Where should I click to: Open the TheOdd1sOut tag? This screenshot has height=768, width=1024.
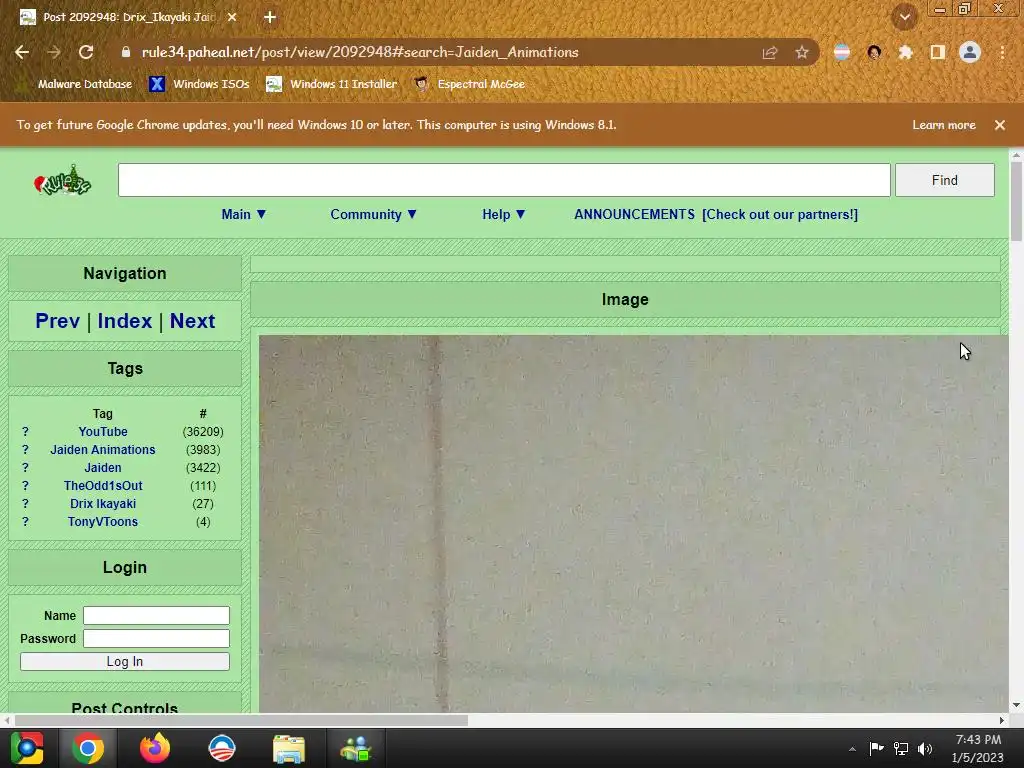pyautogui.click(x=103, y=485)
